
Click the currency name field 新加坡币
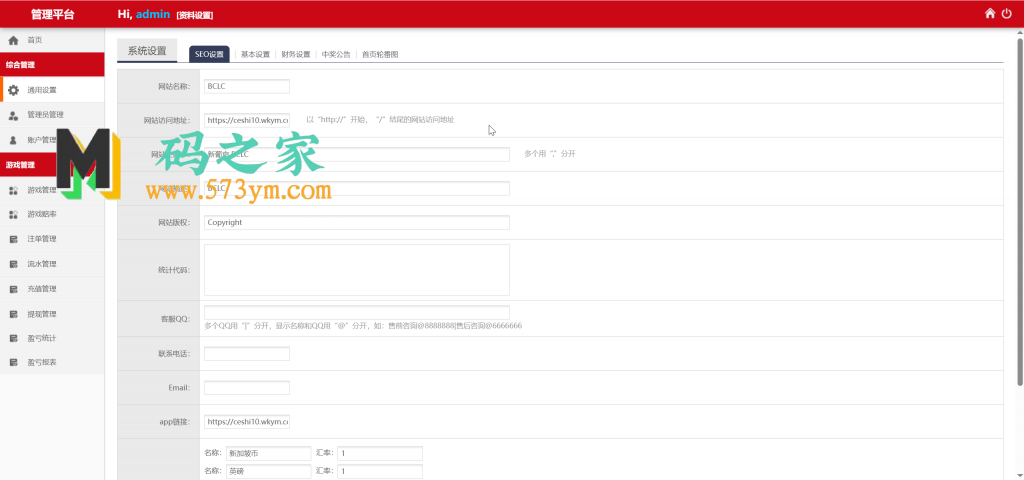[x=268, y=453]
